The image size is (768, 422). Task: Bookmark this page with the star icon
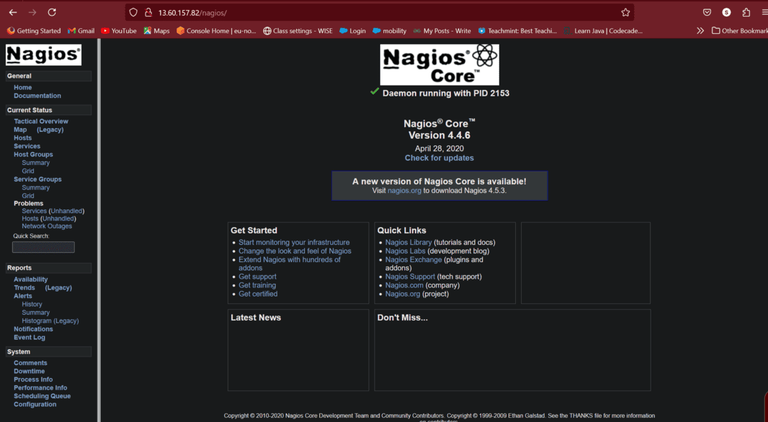(x=625, y=13)
